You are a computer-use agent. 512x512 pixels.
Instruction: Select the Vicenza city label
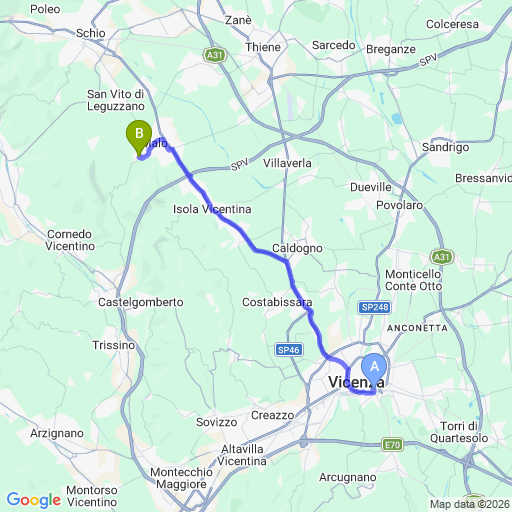point(356,382)
